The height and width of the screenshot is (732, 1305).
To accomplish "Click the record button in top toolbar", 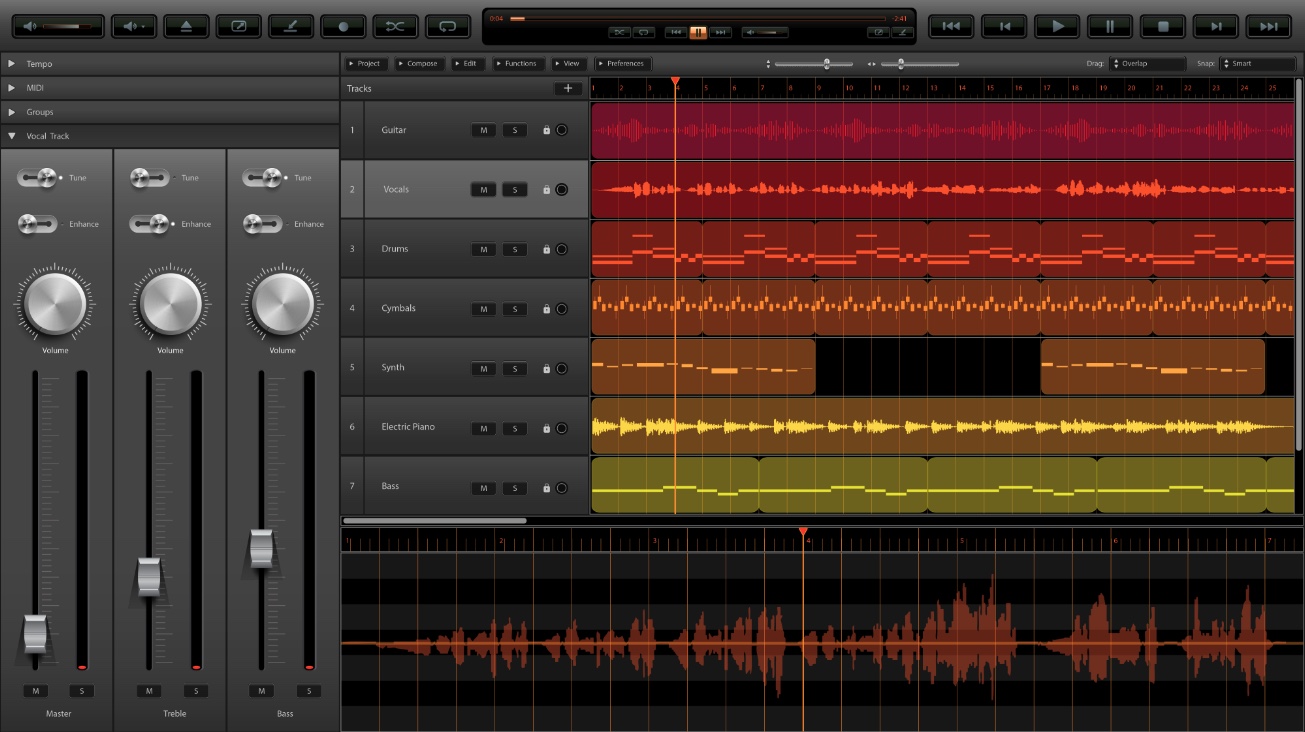I will [344, 27].
